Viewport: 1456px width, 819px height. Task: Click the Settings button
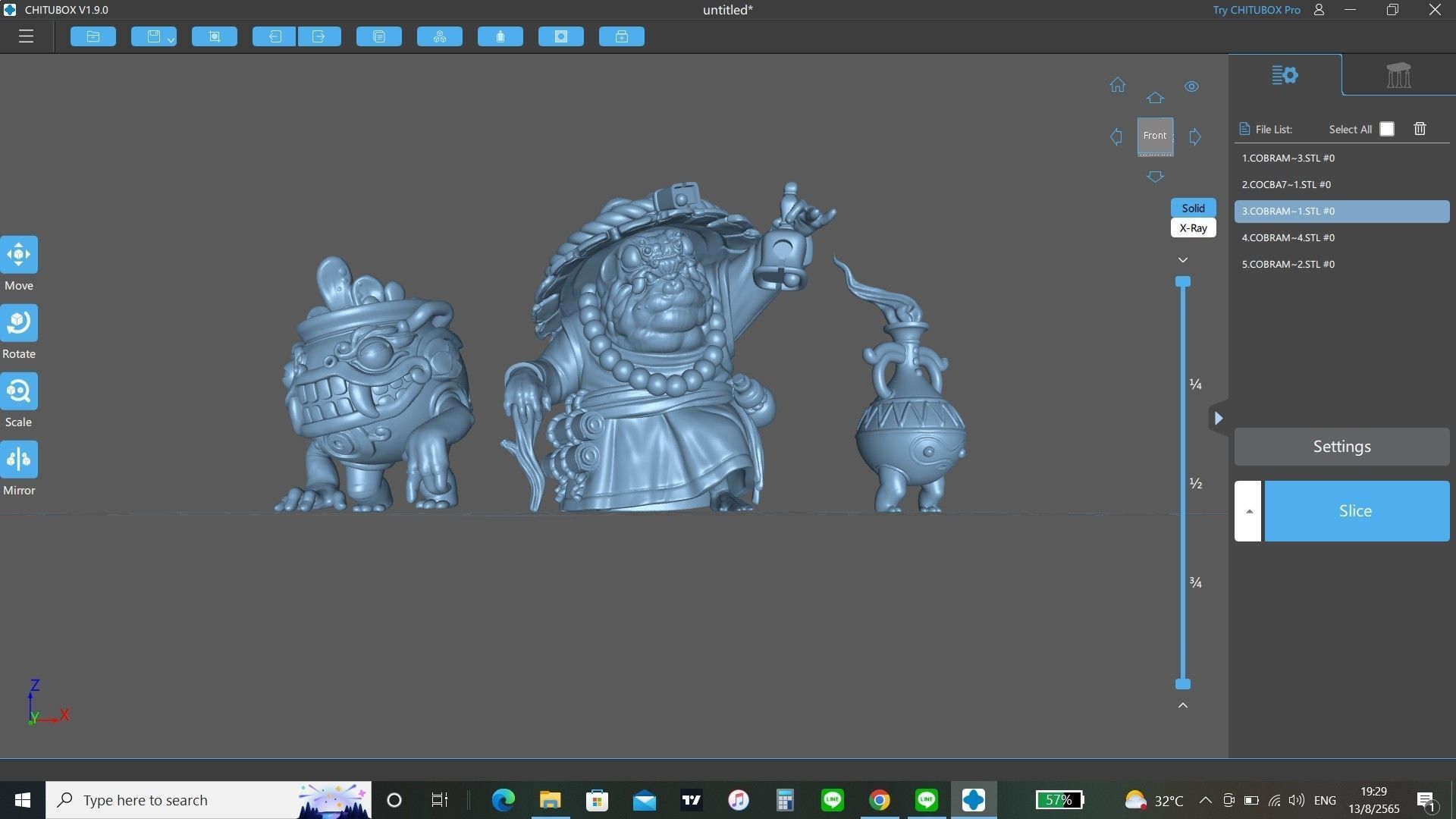coord(1341,447)
